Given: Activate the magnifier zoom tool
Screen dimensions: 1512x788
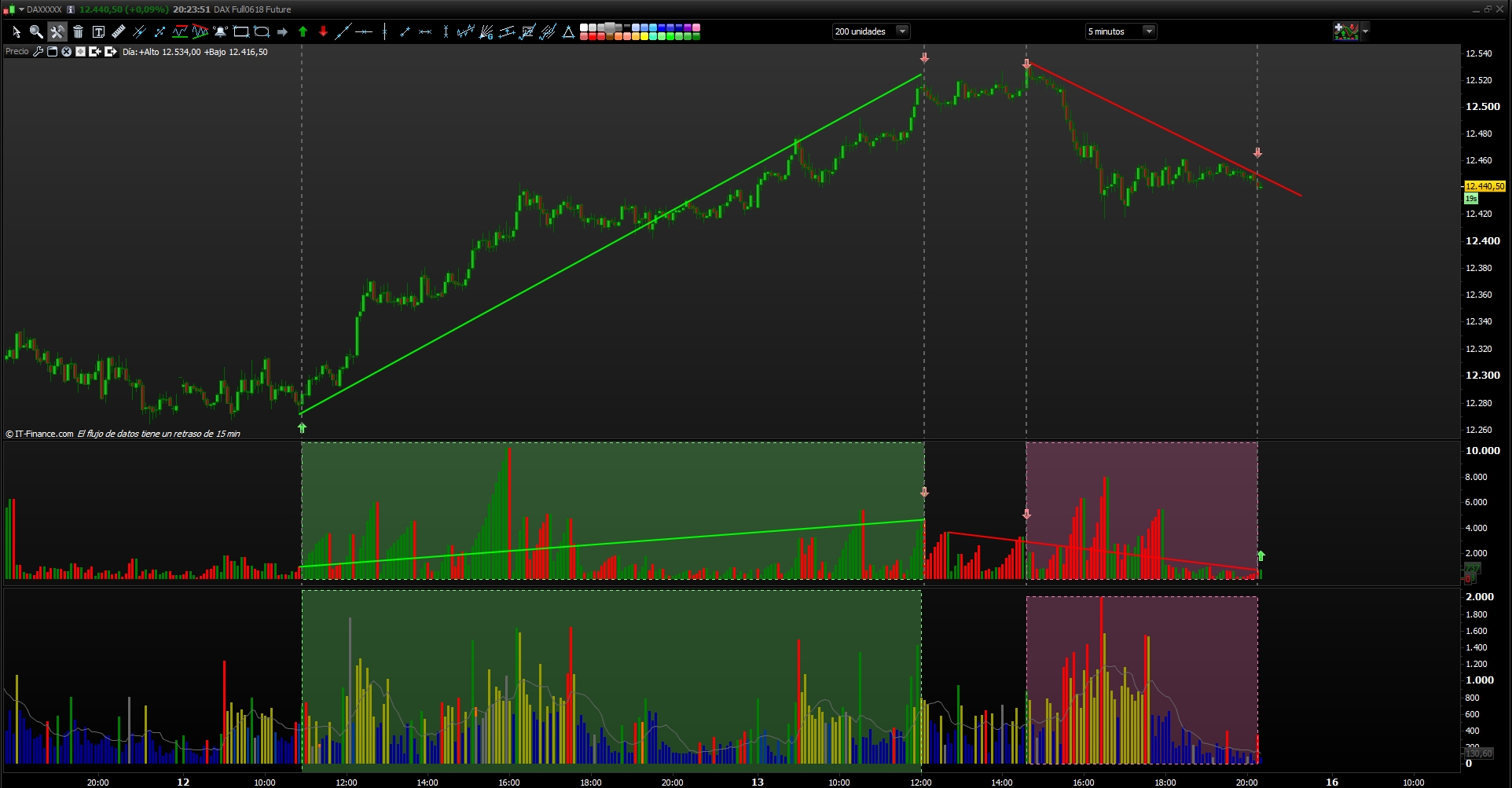Looking at the screenshot, I should [x=36, y=31].
